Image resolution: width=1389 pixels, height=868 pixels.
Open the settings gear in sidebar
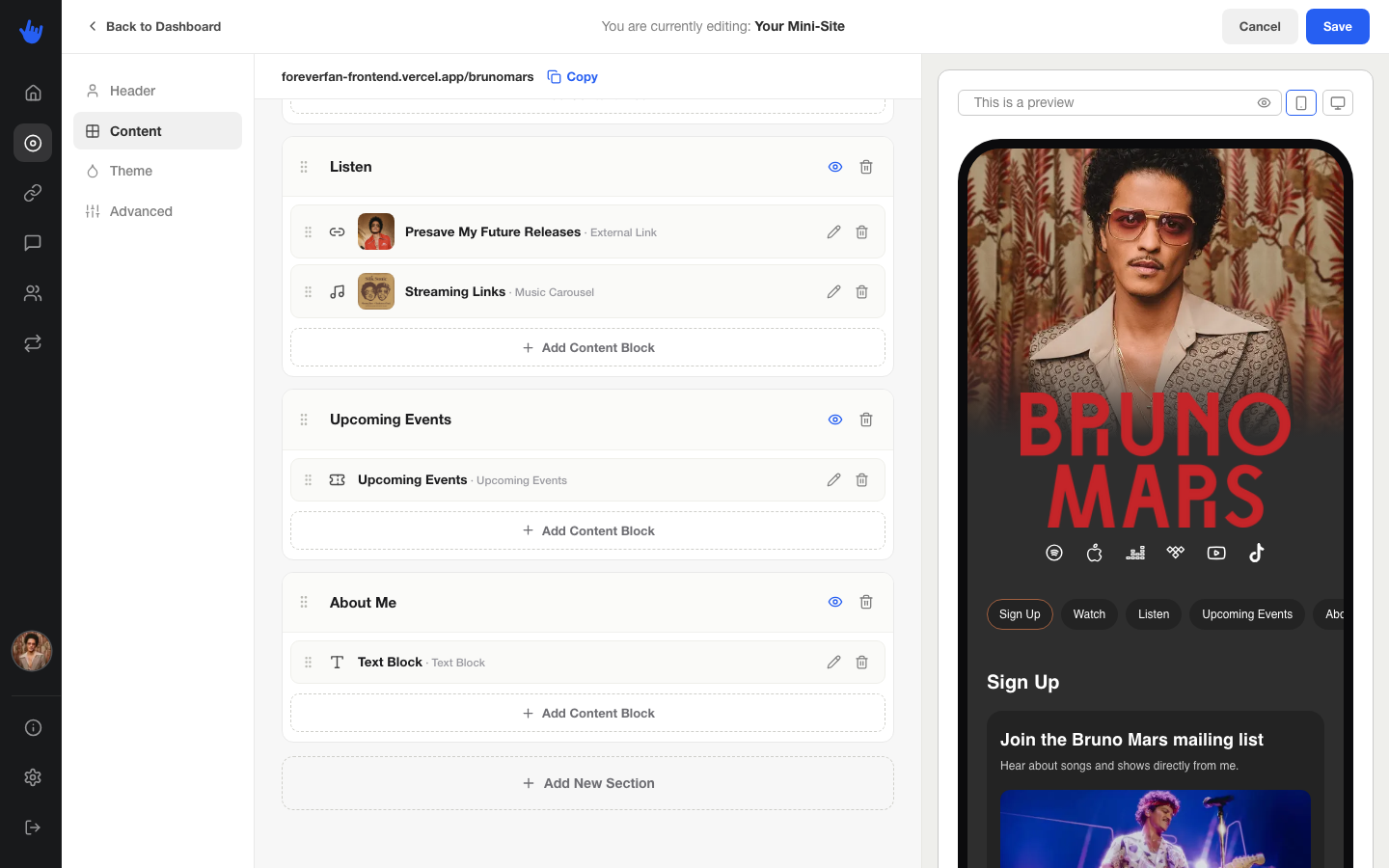pyautogui.click(x=33, y=777)
